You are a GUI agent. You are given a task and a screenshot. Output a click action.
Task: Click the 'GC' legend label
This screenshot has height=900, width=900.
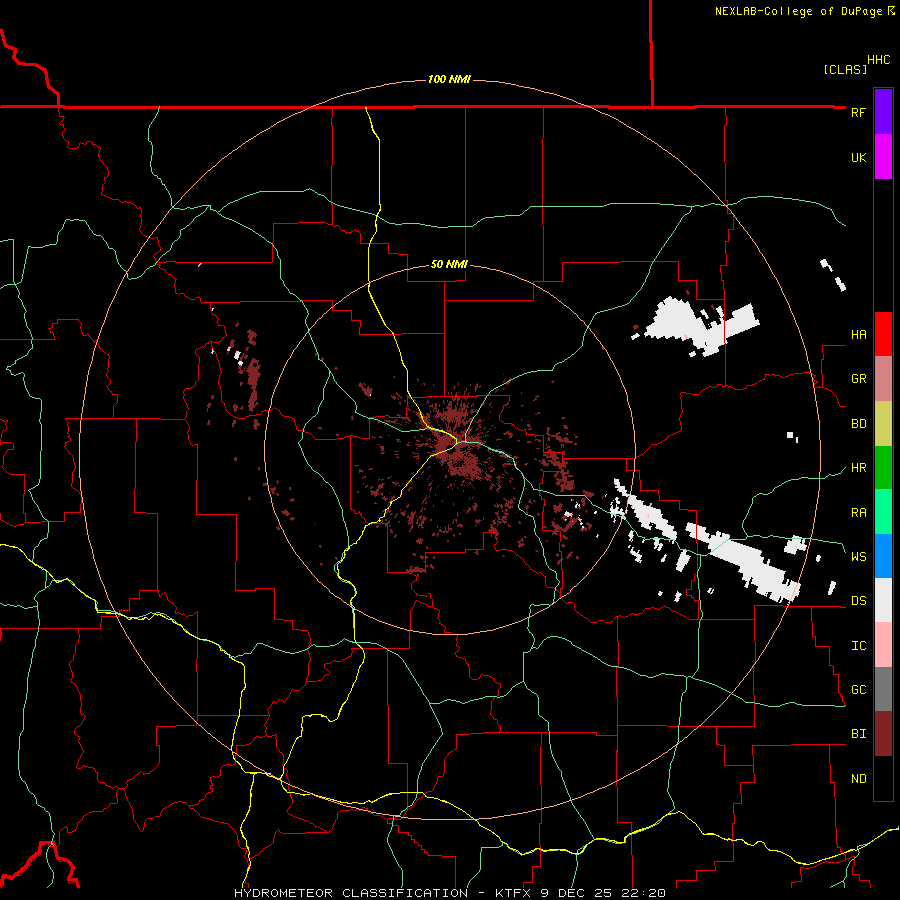pyautogui.click(x=858, y=689)
